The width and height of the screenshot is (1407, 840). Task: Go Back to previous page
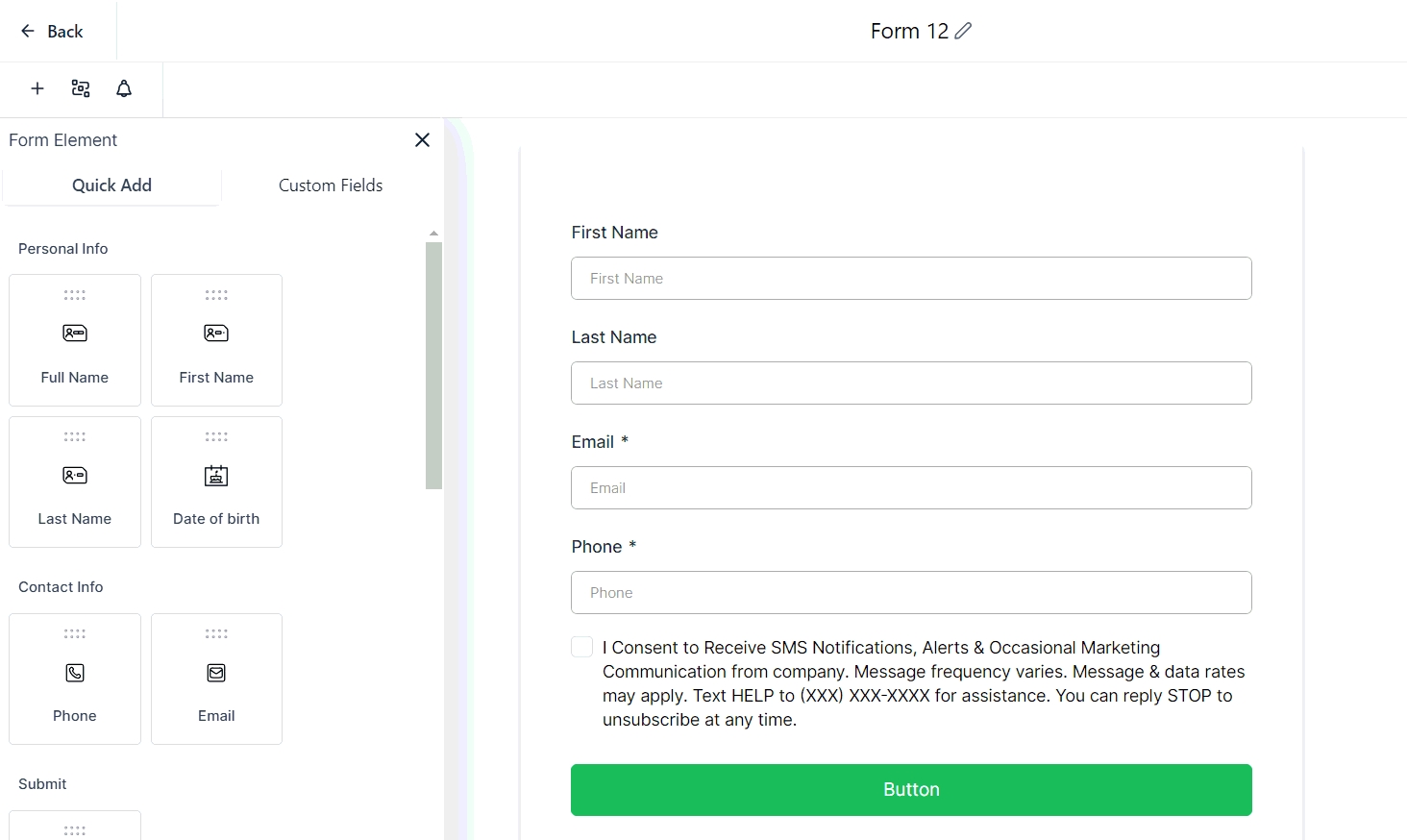pyautogui.click(x=53, y=32)
